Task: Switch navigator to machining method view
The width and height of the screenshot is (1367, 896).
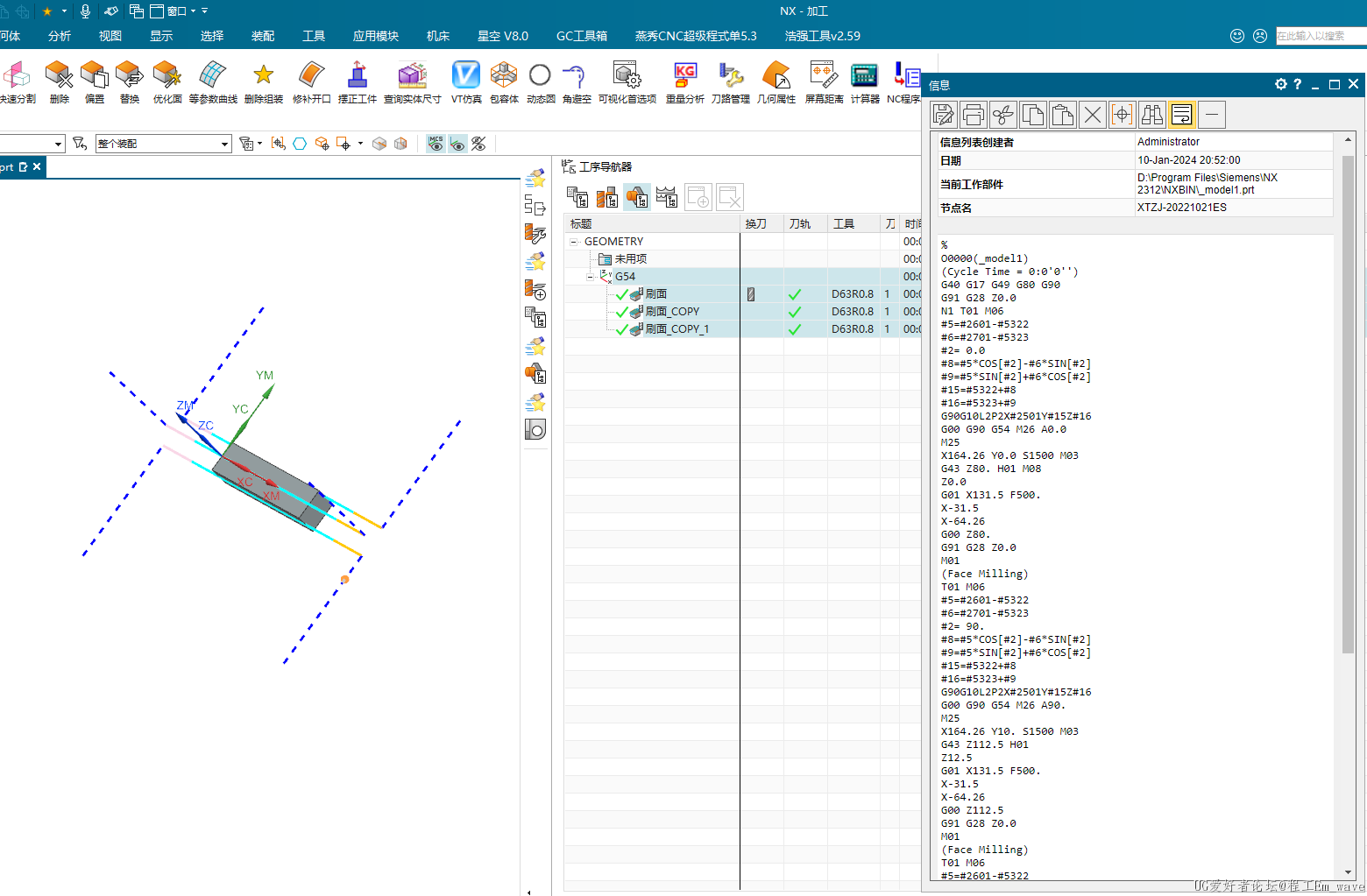Action: click(x=667, y=197)
